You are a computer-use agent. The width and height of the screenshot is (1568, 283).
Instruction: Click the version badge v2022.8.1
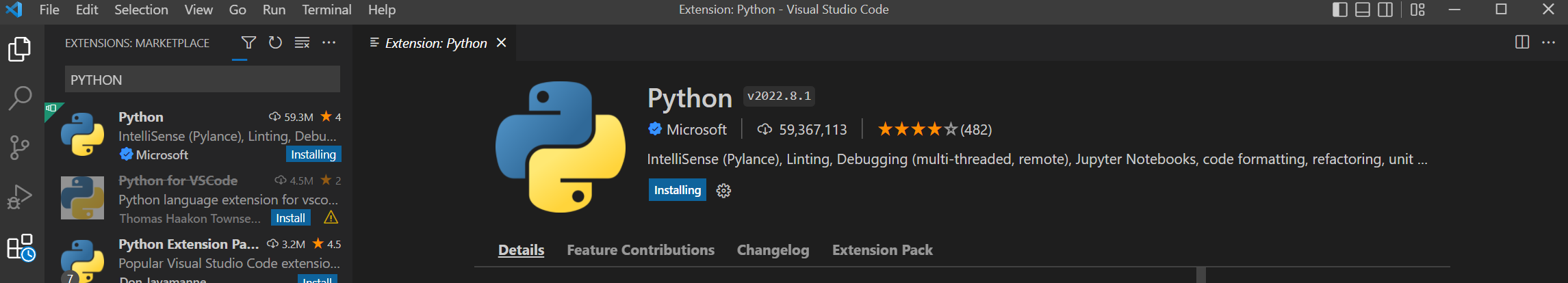coord(779,96)
